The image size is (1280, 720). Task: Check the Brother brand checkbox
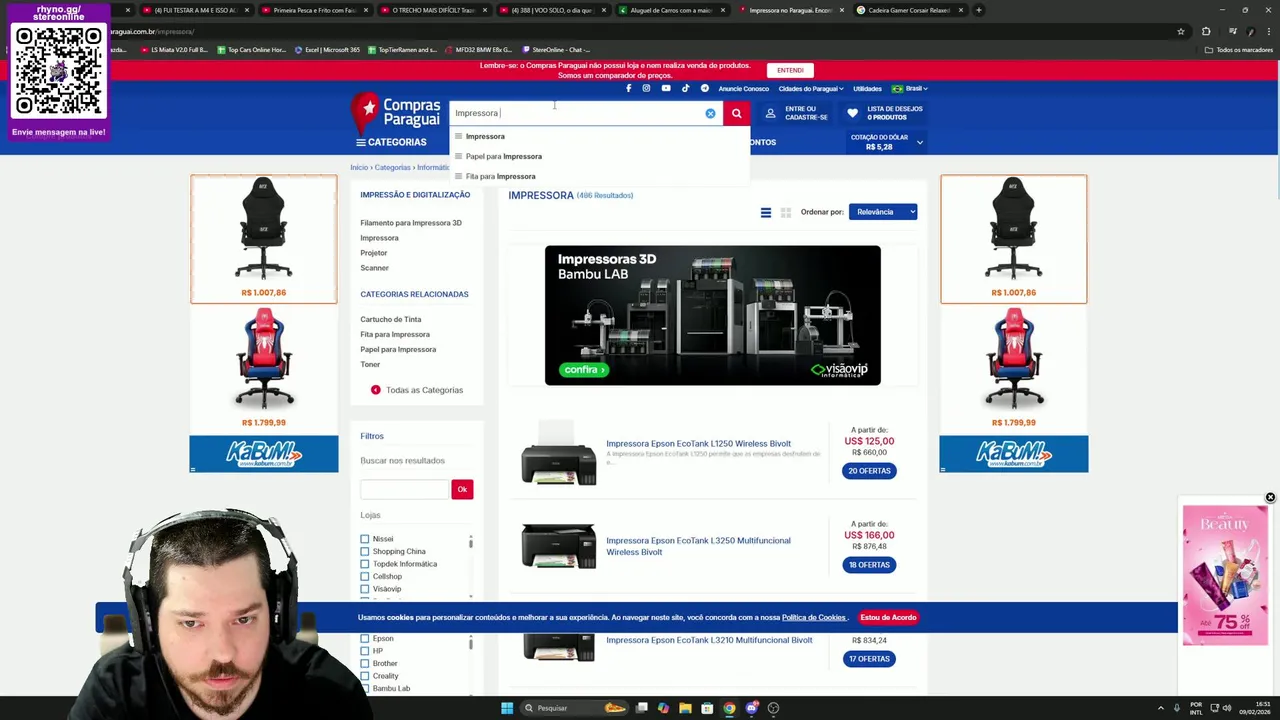point(365,663)
